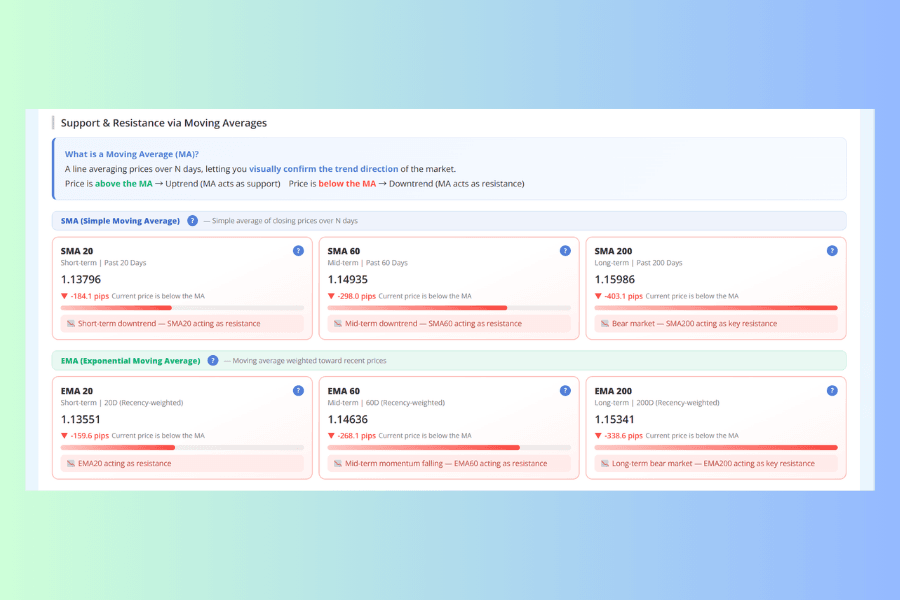Screen dimensions: 900x600
Task: Click the "What is a Moving Average (MA)?" heading
Action: (131, 154)
